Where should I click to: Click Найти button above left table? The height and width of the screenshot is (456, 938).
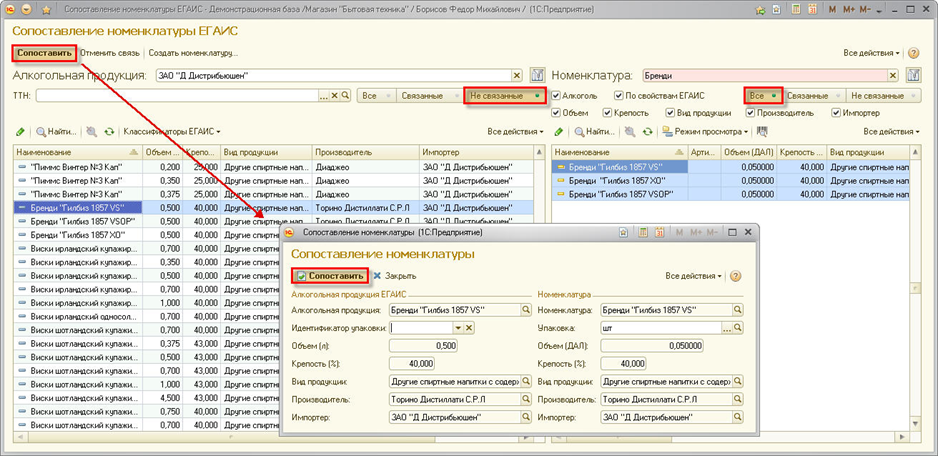point(57,132)
